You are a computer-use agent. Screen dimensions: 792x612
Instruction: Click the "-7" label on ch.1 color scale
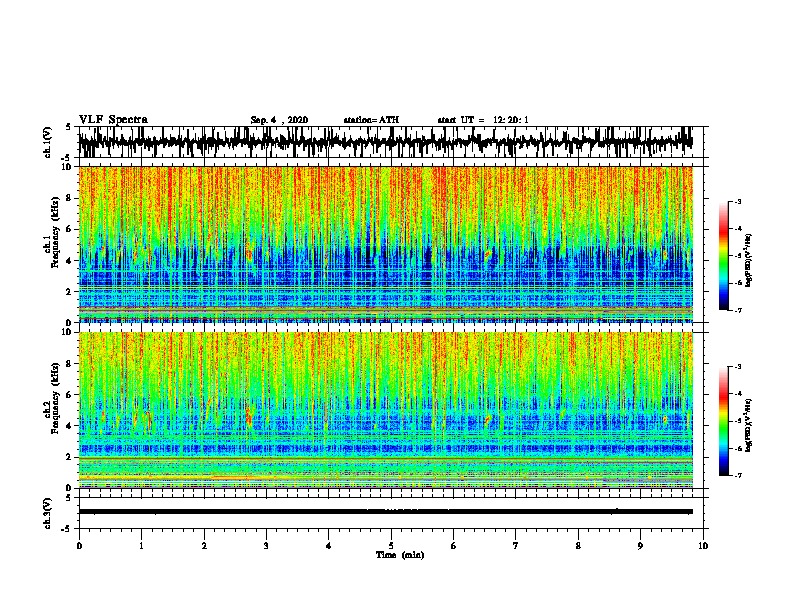738,310
